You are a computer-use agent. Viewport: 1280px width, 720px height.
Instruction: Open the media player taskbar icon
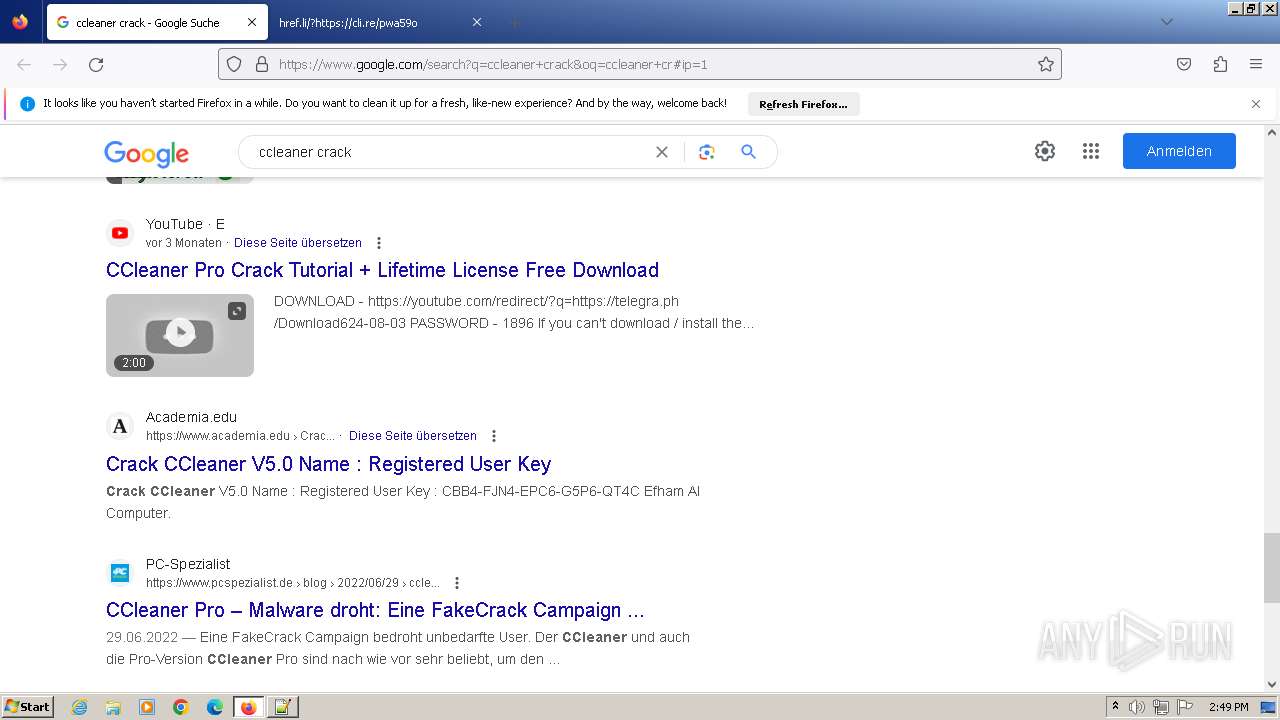(147, 707)
